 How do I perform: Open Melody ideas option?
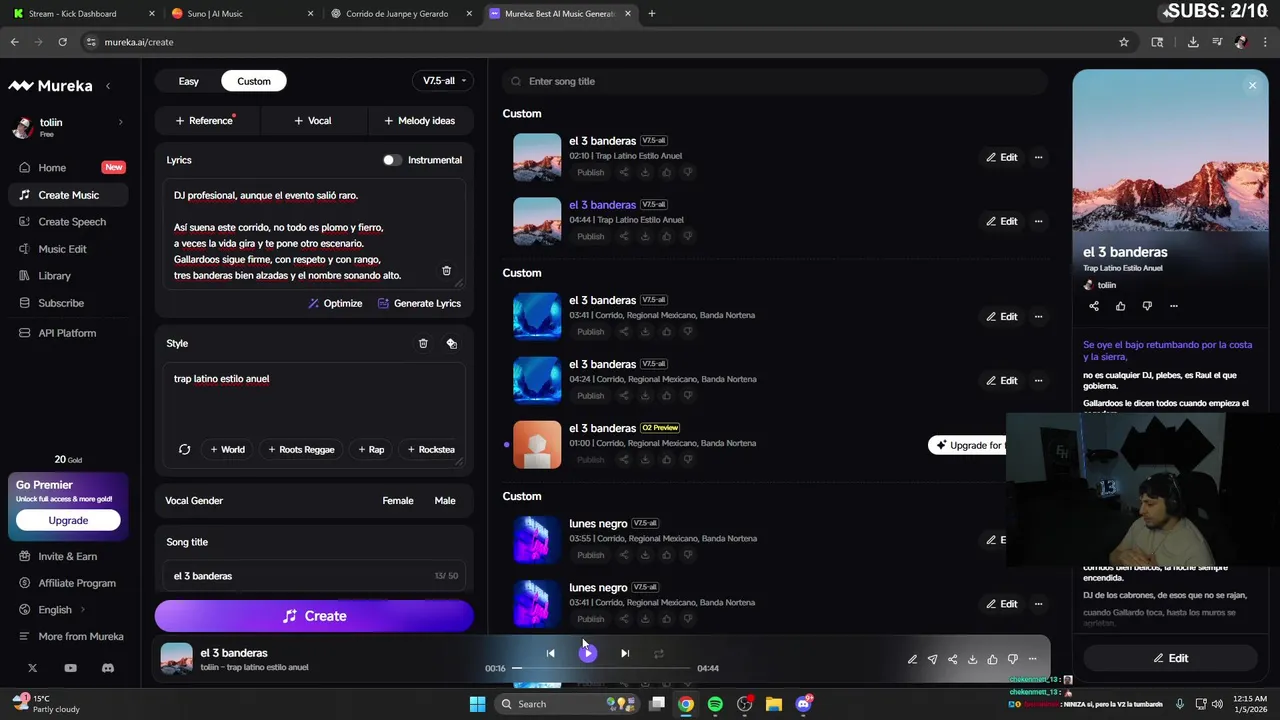pyautogui.click(x=420, y=121)
